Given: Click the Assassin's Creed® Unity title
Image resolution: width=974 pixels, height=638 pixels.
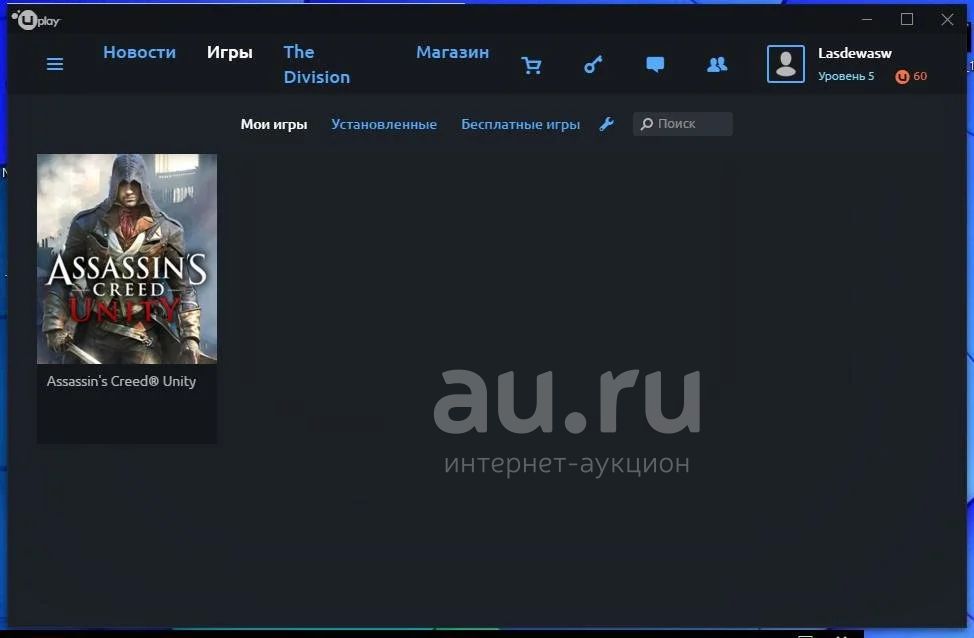Looking at the screenshot, I should (x=121, y=381).
